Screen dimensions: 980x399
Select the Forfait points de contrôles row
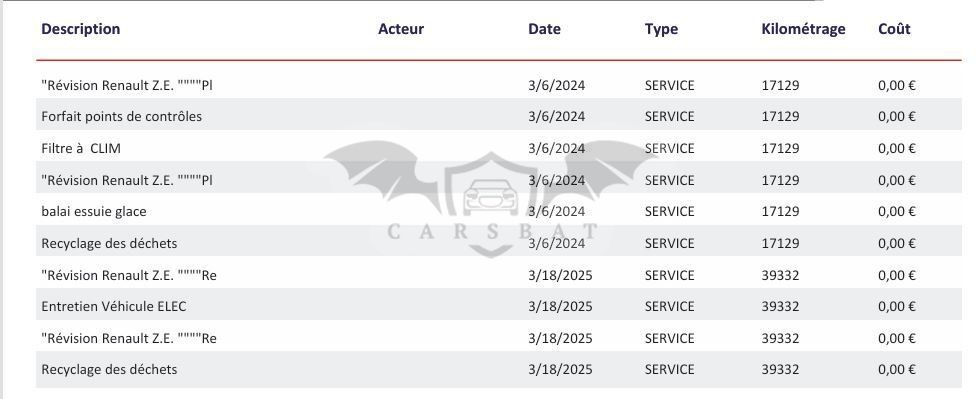coord(499,116)
